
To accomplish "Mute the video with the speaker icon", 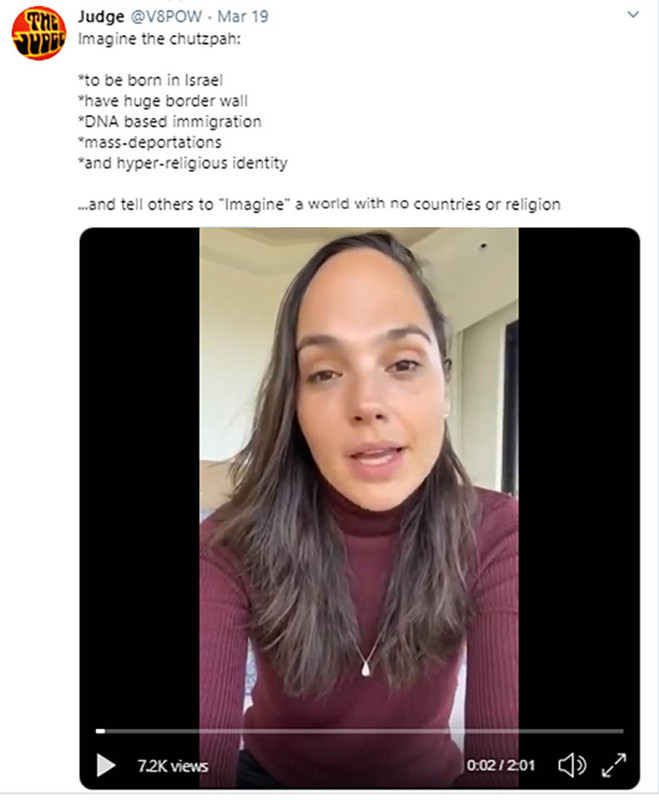I will [572, 765].
